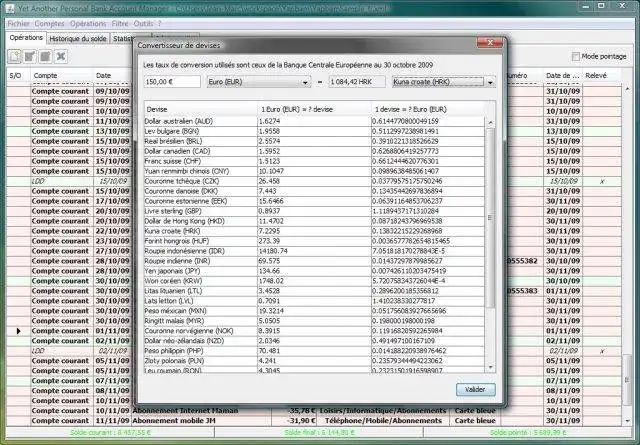The width and height of the screenshot is (640, 445).
Task: Click the new transaction toolbar icon
Action: [14, 56]
